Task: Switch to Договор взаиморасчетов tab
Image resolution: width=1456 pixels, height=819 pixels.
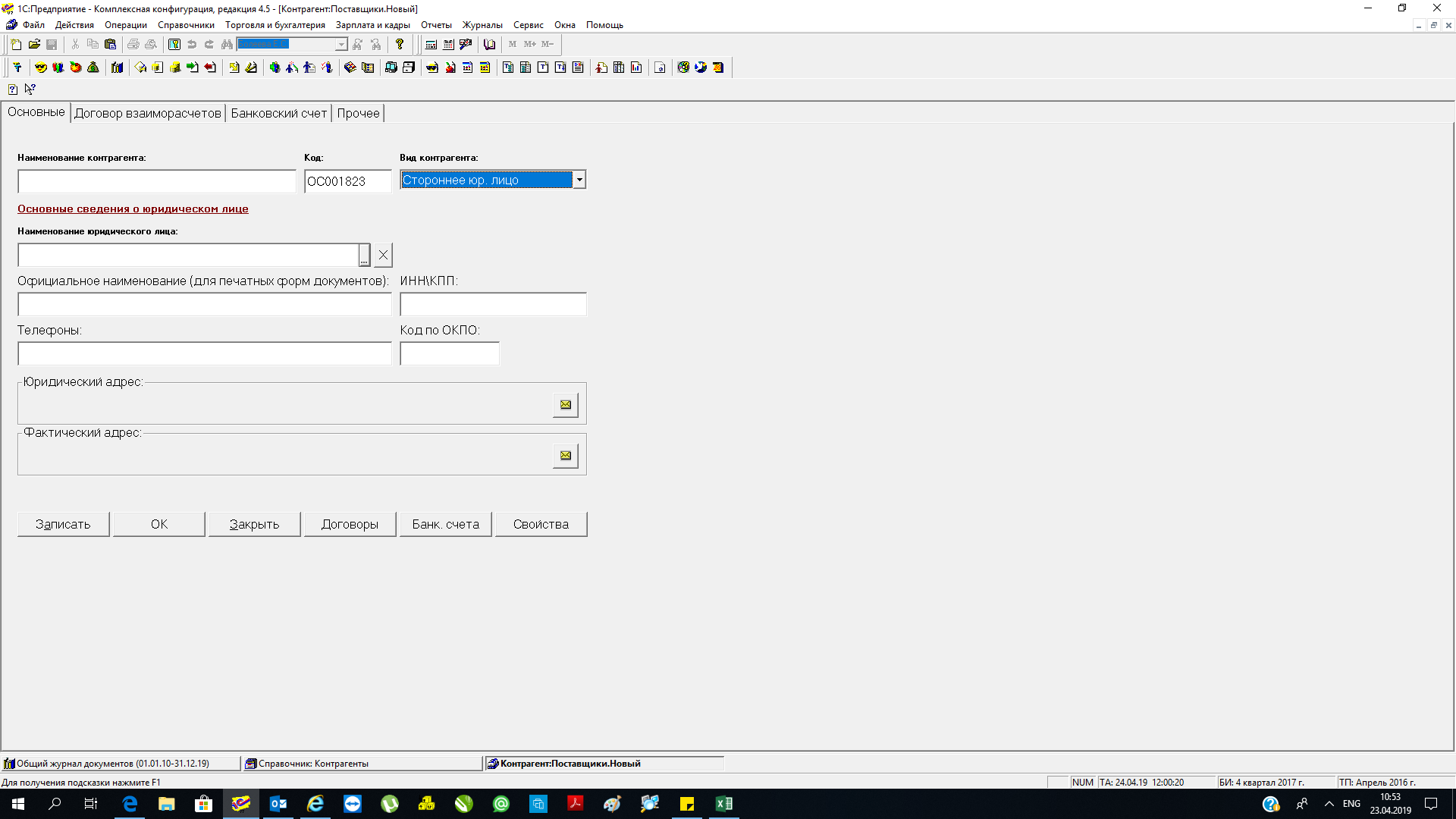Action: pyautogui.click(x=148, y=113)
